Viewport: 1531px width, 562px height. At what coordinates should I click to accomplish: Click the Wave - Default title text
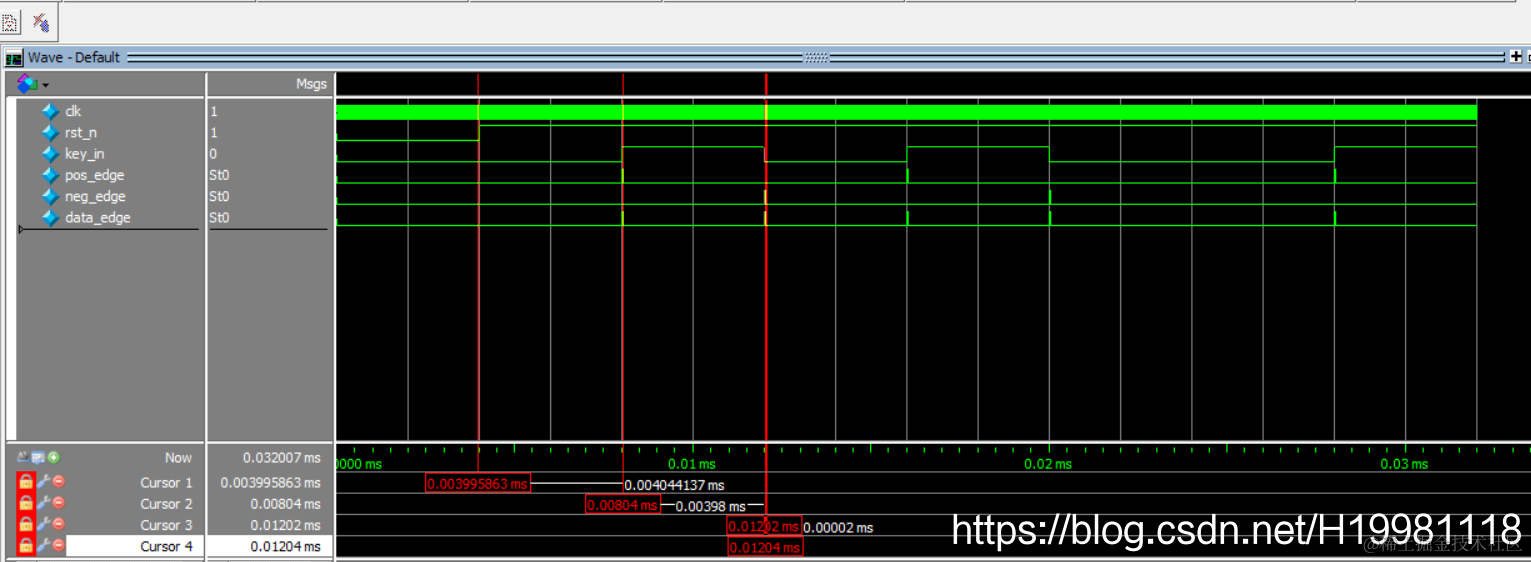74,57
